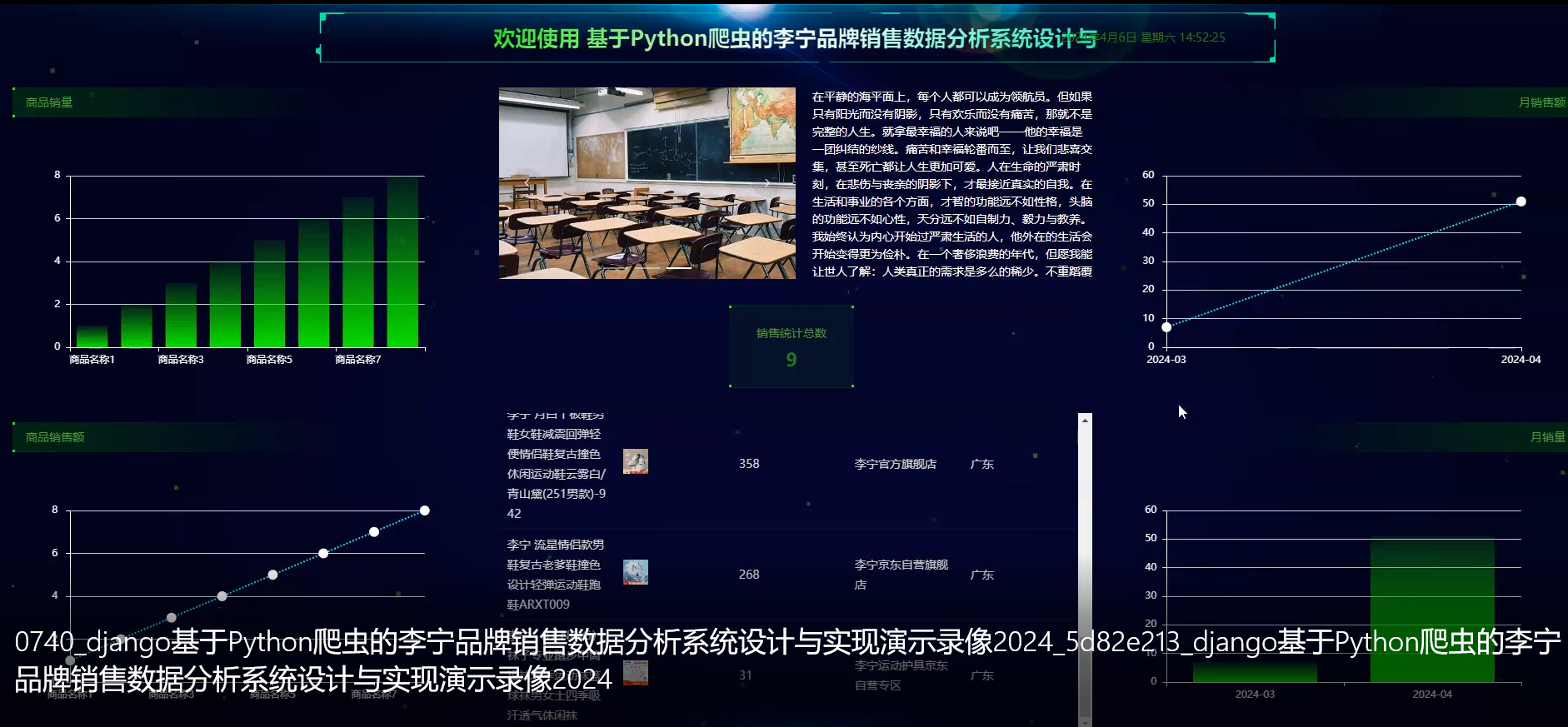1568x727 pixels.
Task: Open the classroom carousel picture
Action: pyautogui.click(x=647, y=183)
